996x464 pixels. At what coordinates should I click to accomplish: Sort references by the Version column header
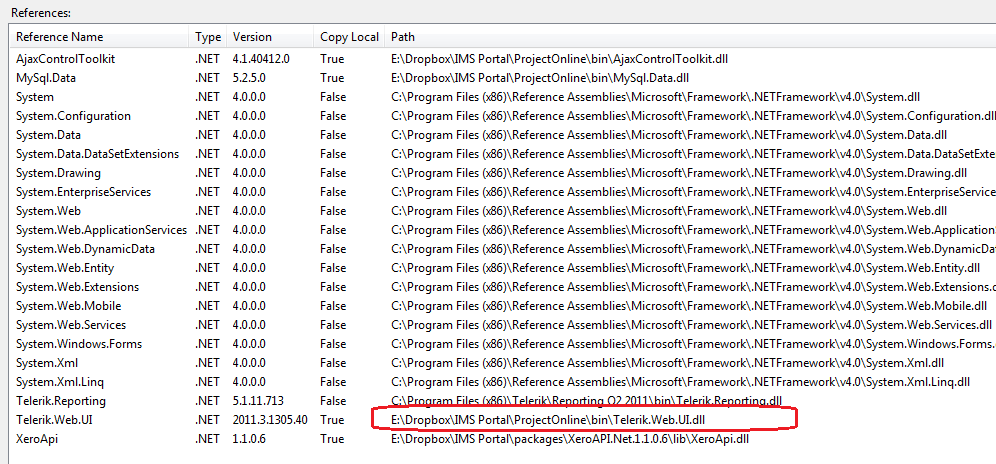252,37
